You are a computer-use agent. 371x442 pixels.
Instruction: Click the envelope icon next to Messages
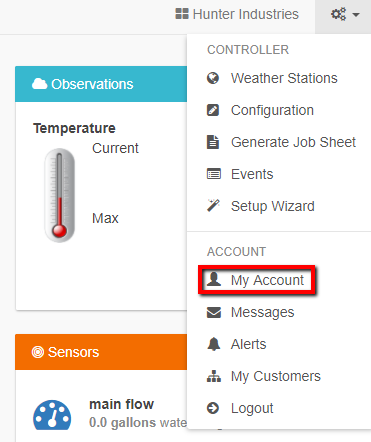tap(214, 312)
